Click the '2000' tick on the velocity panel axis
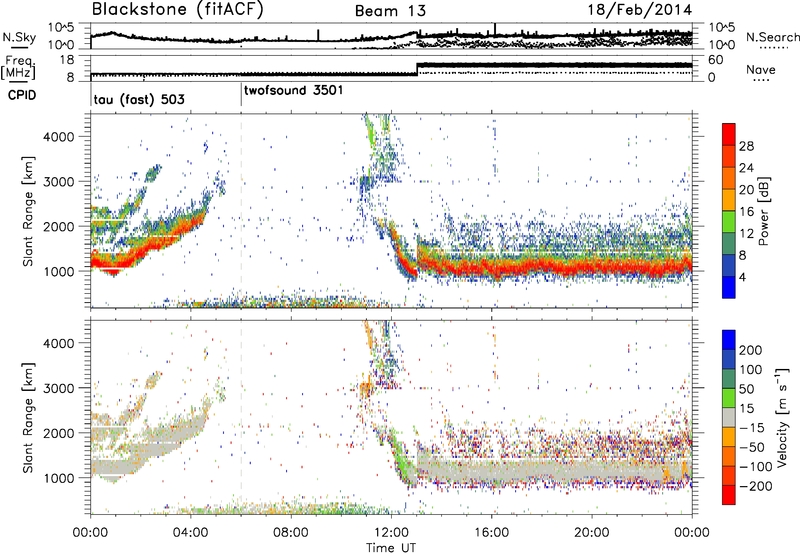800x554 pixels. (59, 433)
